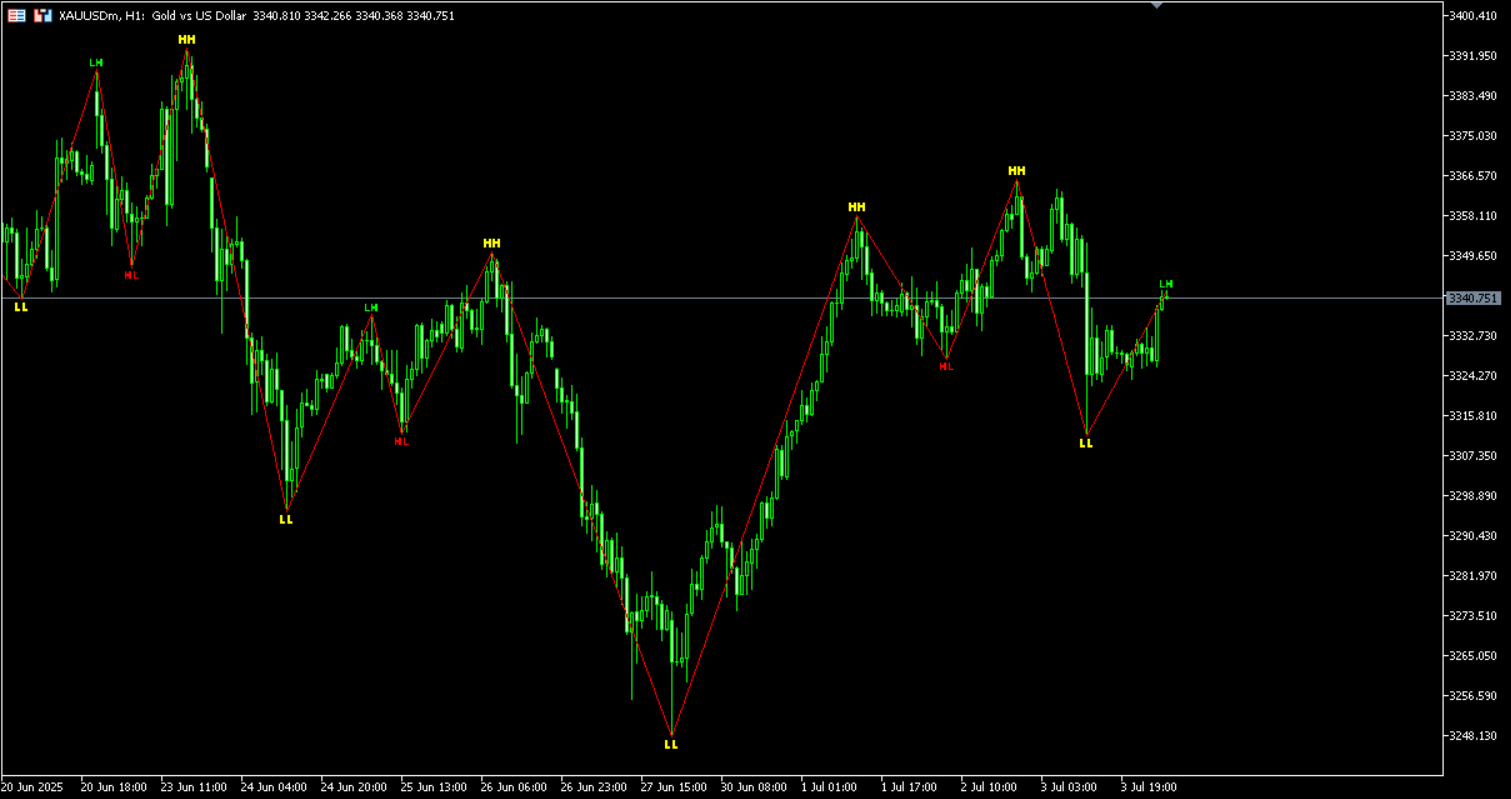The width and height of the screenshot is (1511, 799).
Task: Select the green LH marker at the latest candle
Action: pos(1166,284)
